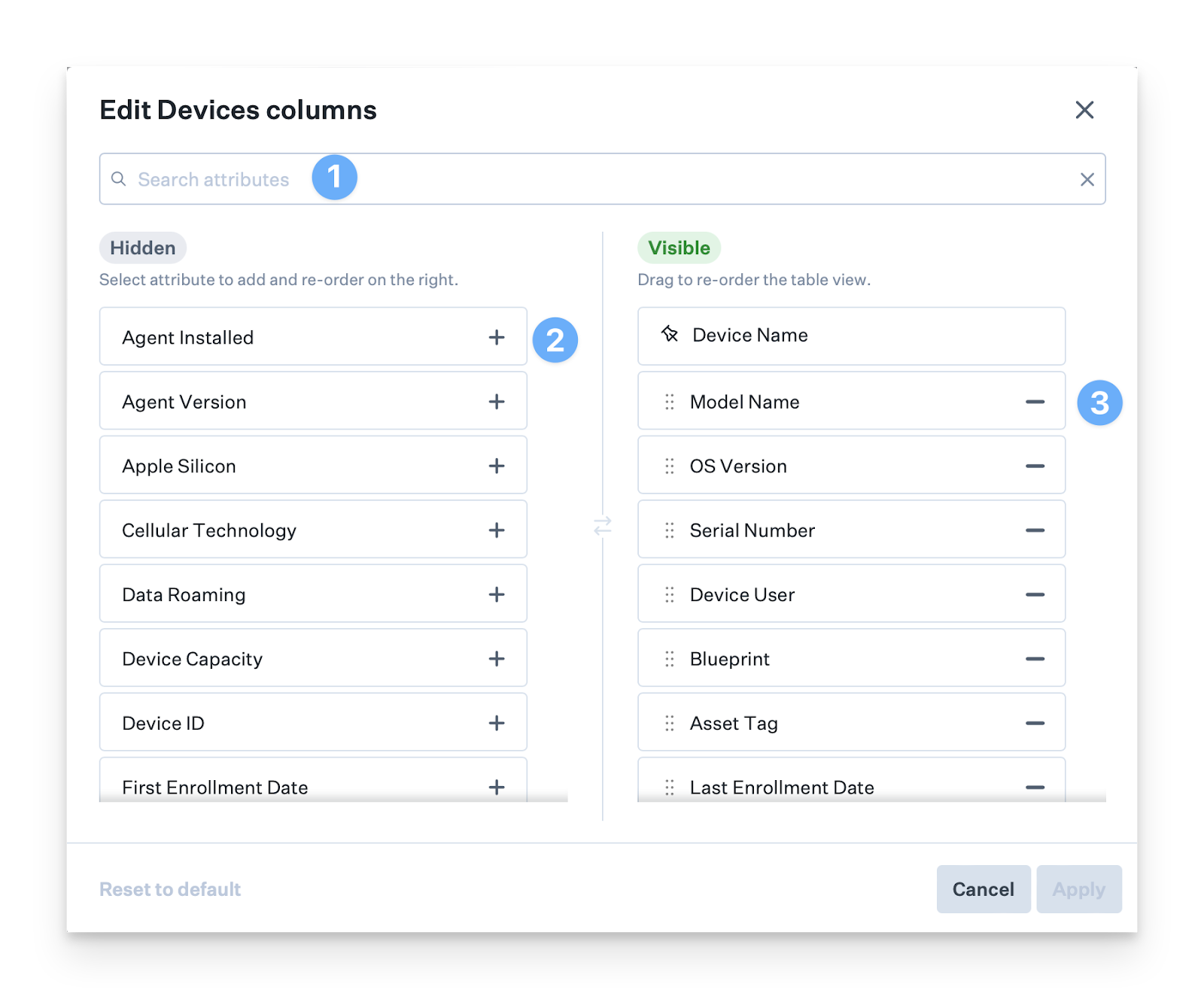
Task: Click the Apply button
Action: pos(1078,889)
